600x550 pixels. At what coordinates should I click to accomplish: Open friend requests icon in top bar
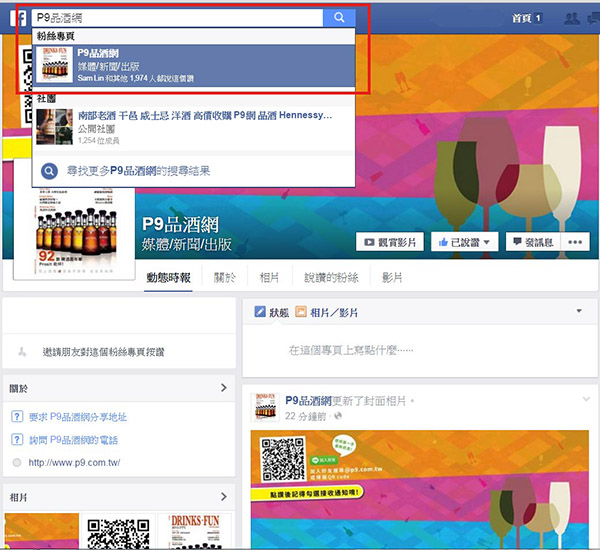pyautogui.click(x=572, y=18)
